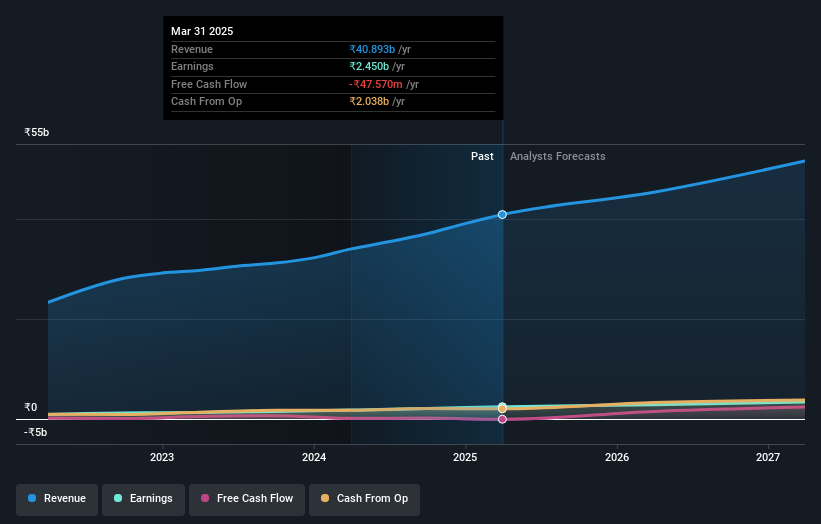Click the Free Cash Flow label in tooltip

click(x=209, y=84)
